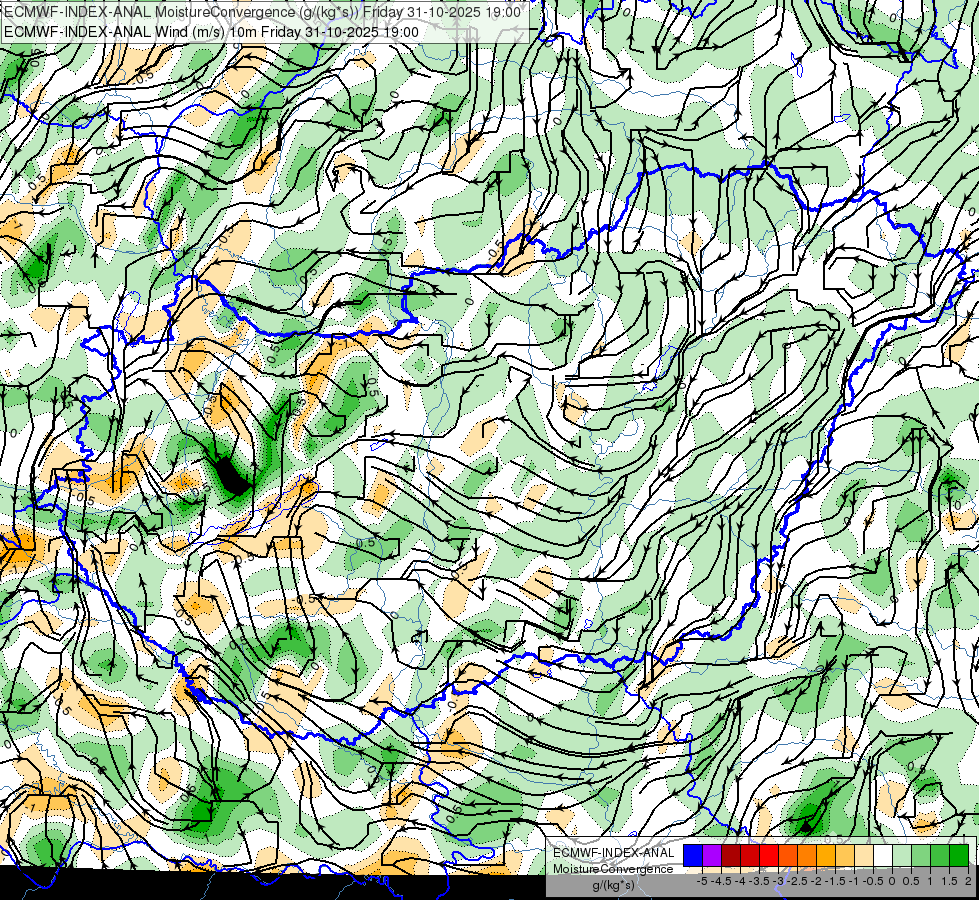Click the '-2' legend scale value
Viewport: 979px width, 900px height.
[x=817, y=881]
